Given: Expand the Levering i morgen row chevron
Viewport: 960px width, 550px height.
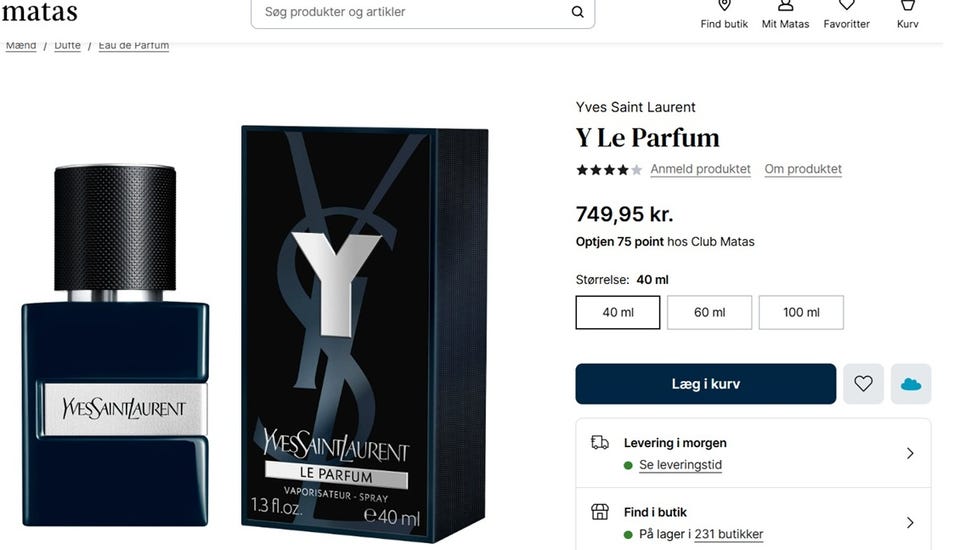Looking at the screenshot, I should [x=910, y=453].
